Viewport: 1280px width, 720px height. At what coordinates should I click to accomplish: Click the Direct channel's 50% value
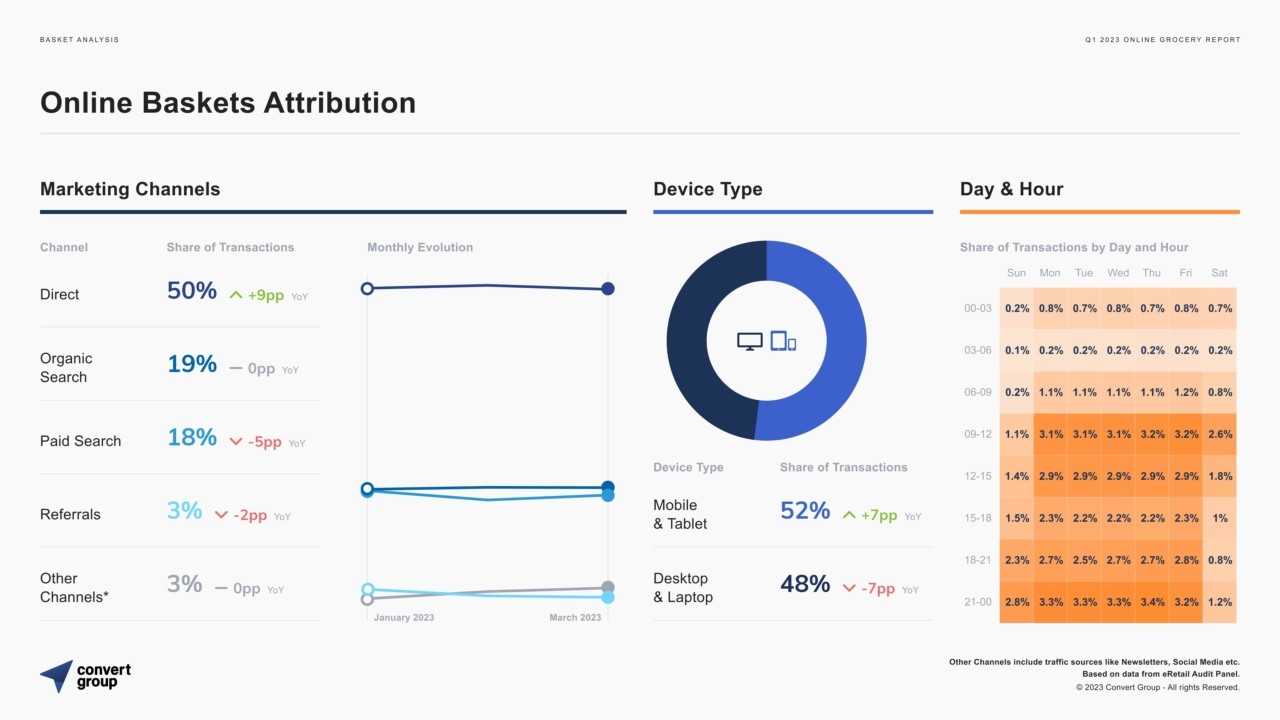point(192,291)
